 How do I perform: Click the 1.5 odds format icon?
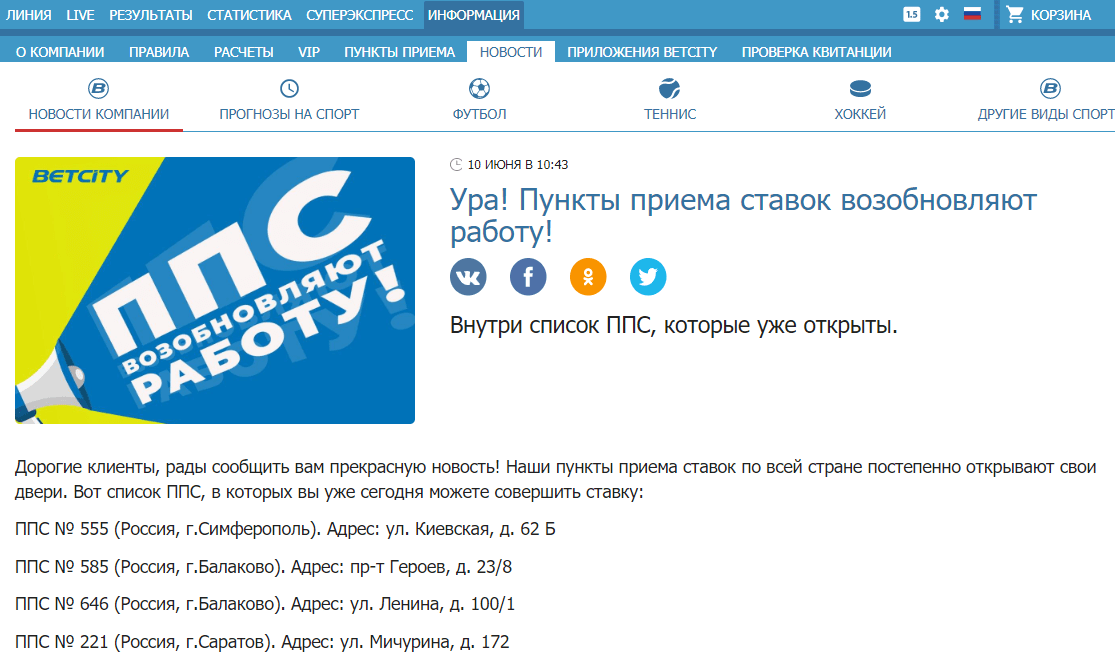coord(912,14)
